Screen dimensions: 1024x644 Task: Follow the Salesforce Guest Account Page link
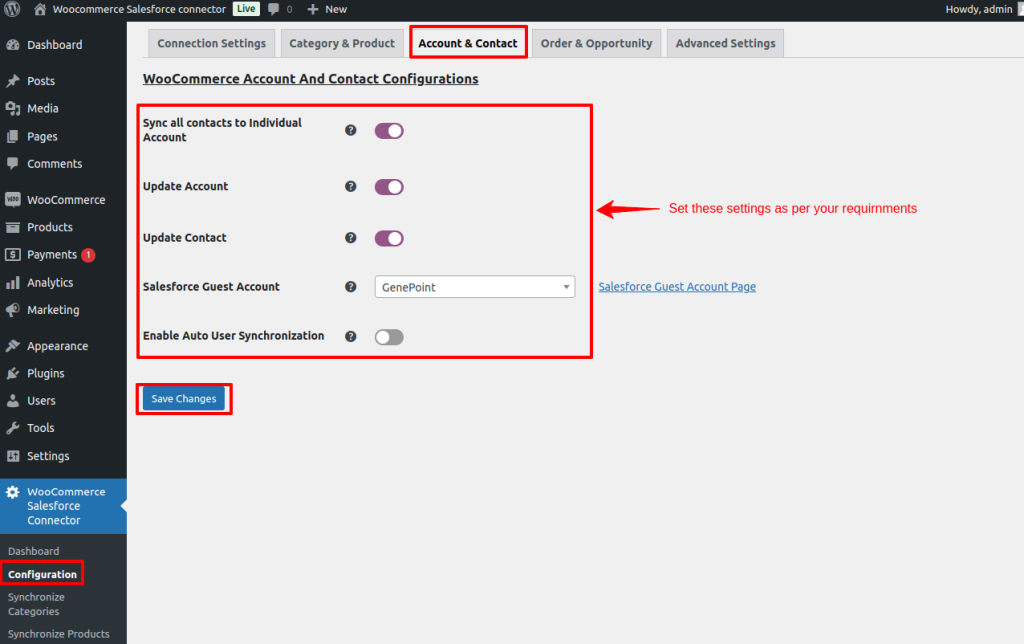tap(677, 287)
